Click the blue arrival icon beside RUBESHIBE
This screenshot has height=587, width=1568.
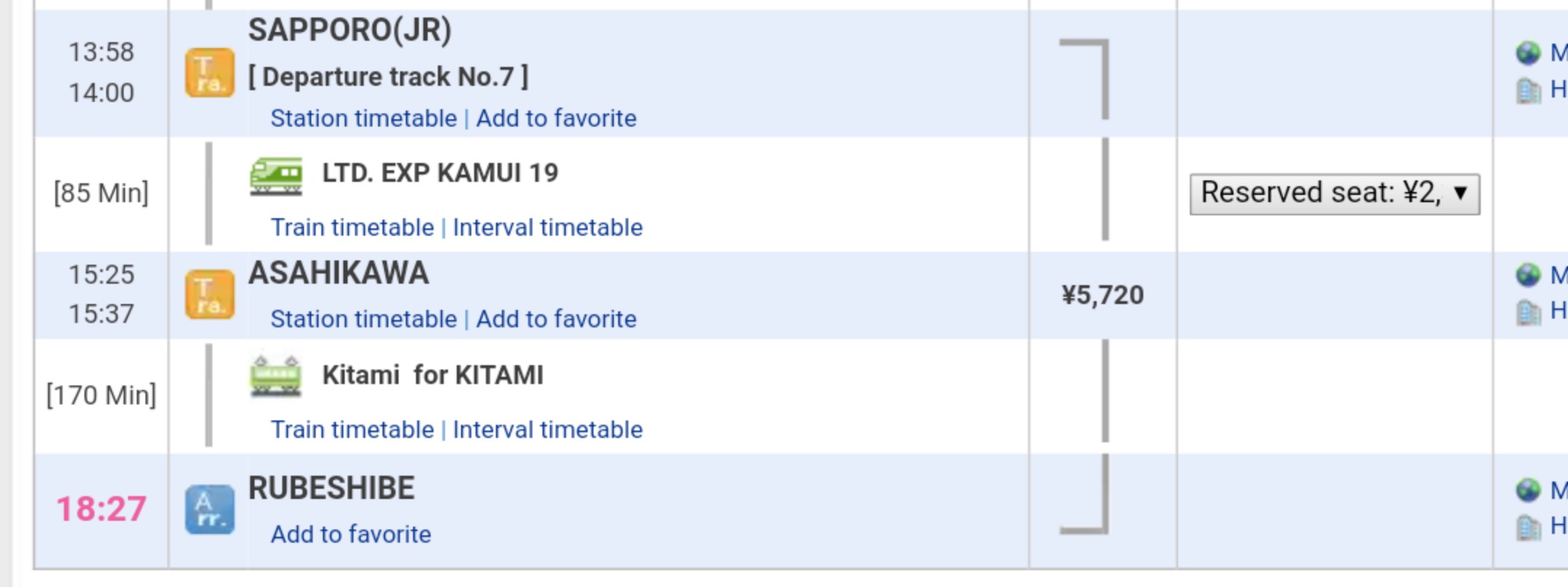209,510
